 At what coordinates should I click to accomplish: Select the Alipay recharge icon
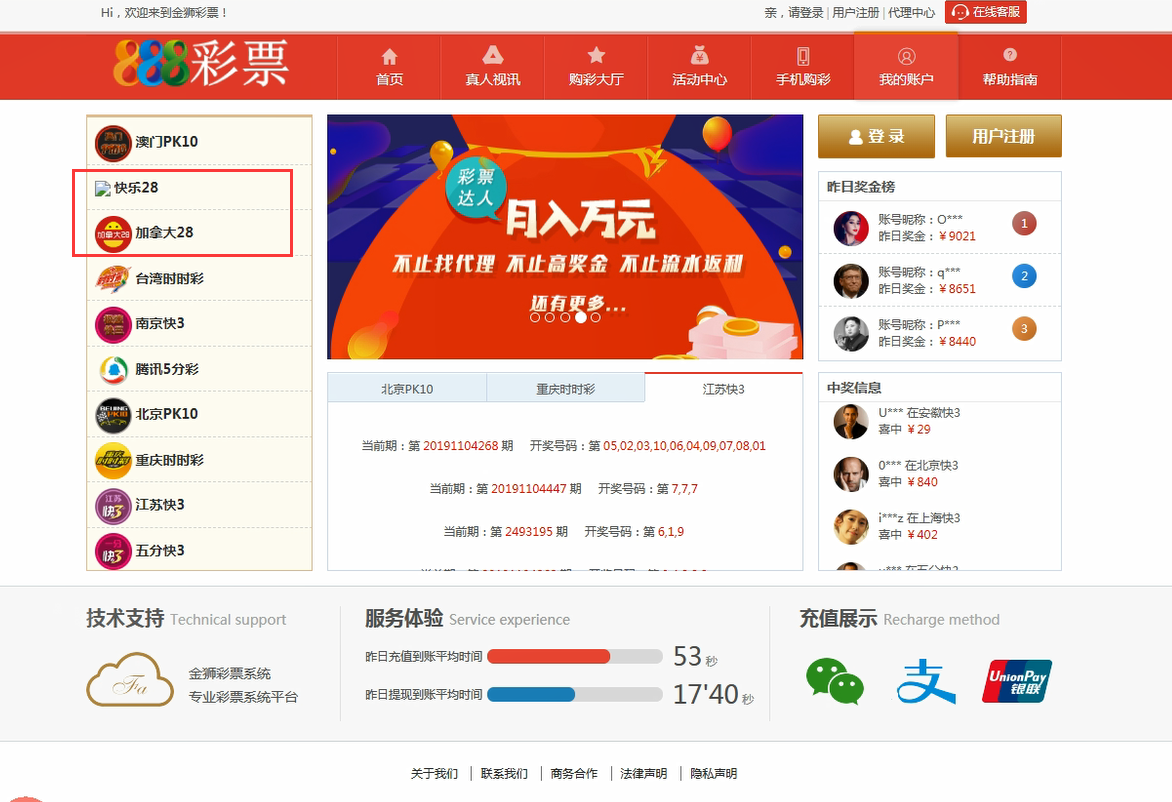tap(925, 681)
